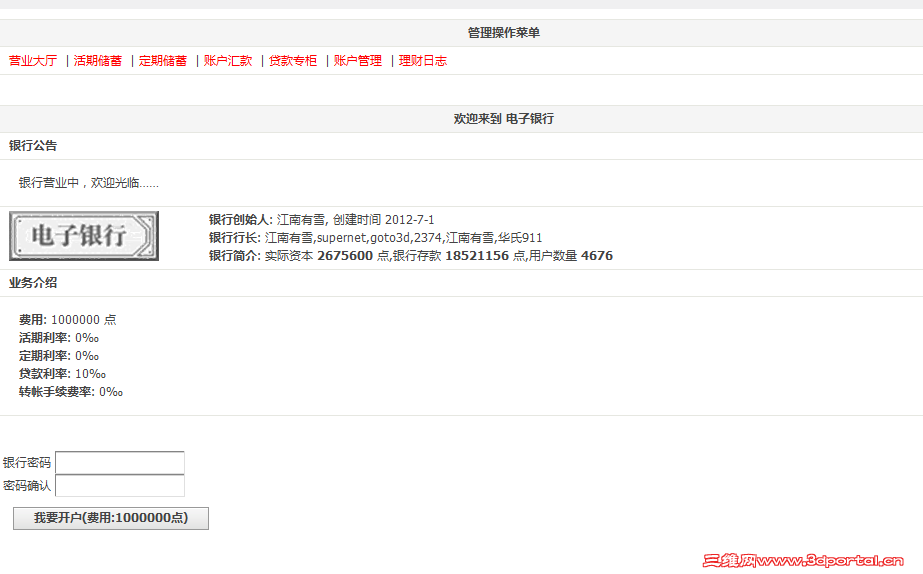Click the 银行密码 label
923x574 pixels.
(27, 463)
